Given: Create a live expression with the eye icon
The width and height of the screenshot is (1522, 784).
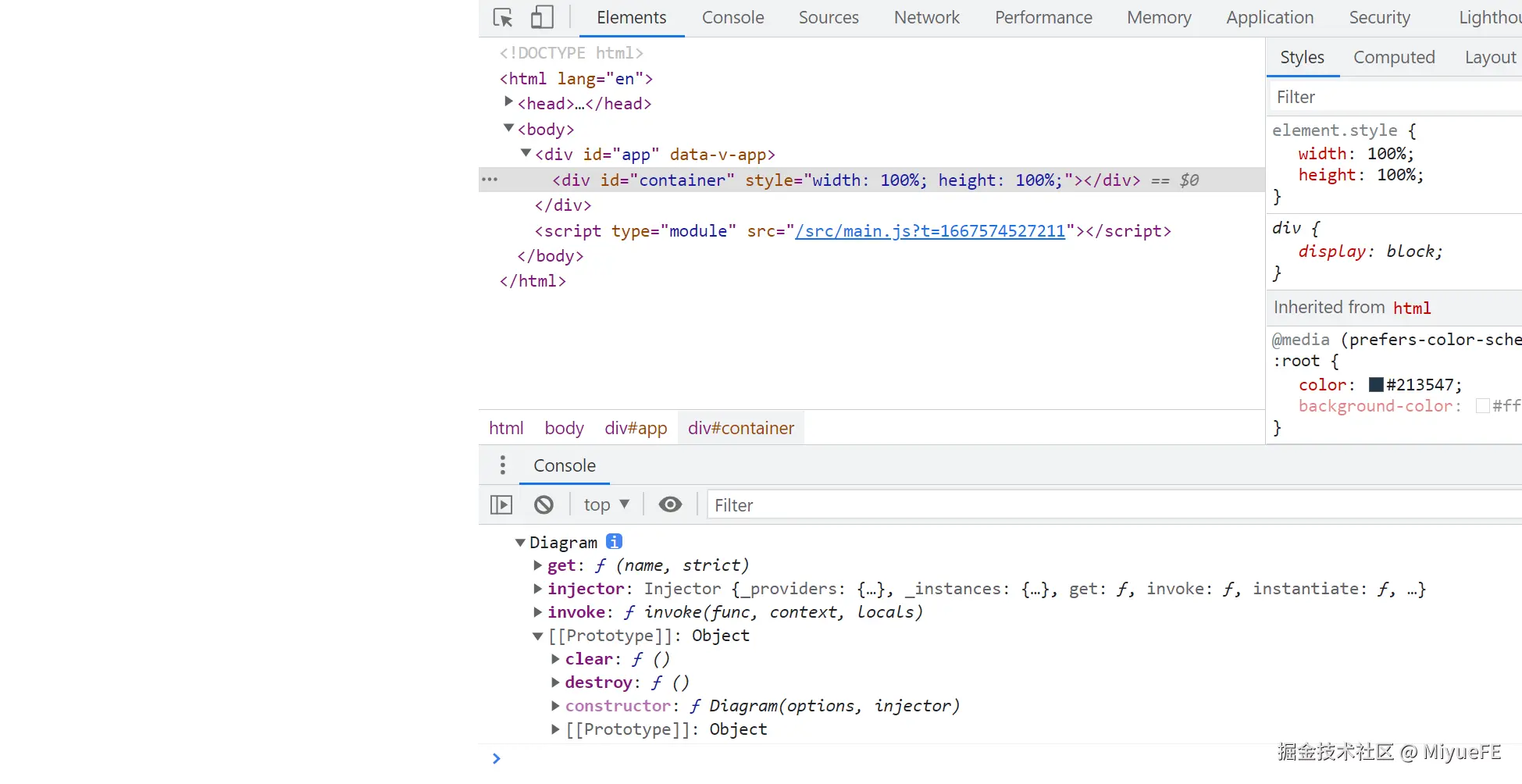Looking at the screenshot, I should coord(670,505).
